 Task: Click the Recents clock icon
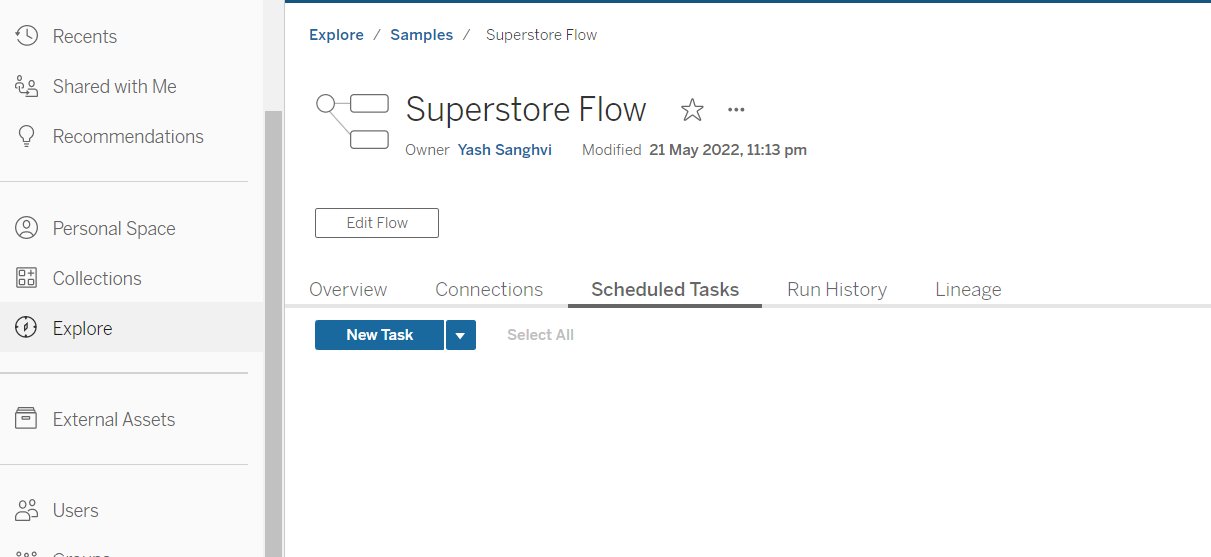[x=27, y=36]
